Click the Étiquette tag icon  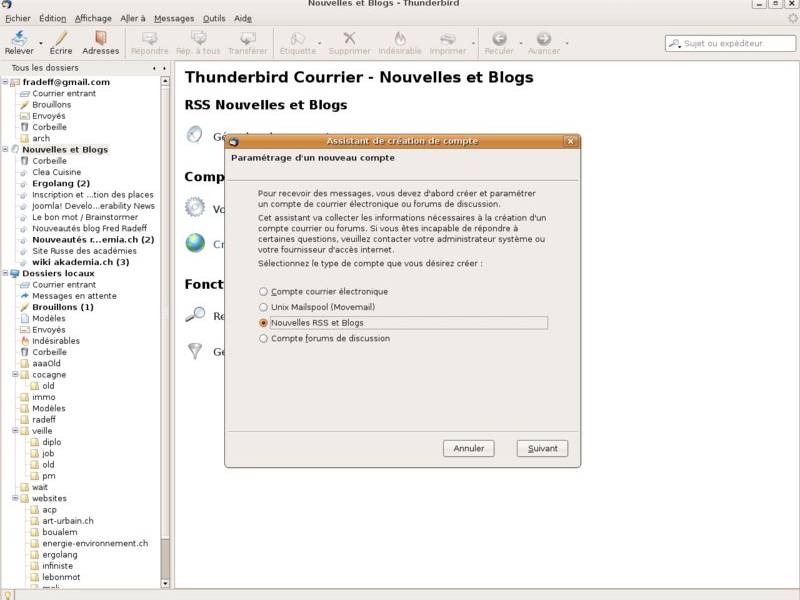coord(297,38)
